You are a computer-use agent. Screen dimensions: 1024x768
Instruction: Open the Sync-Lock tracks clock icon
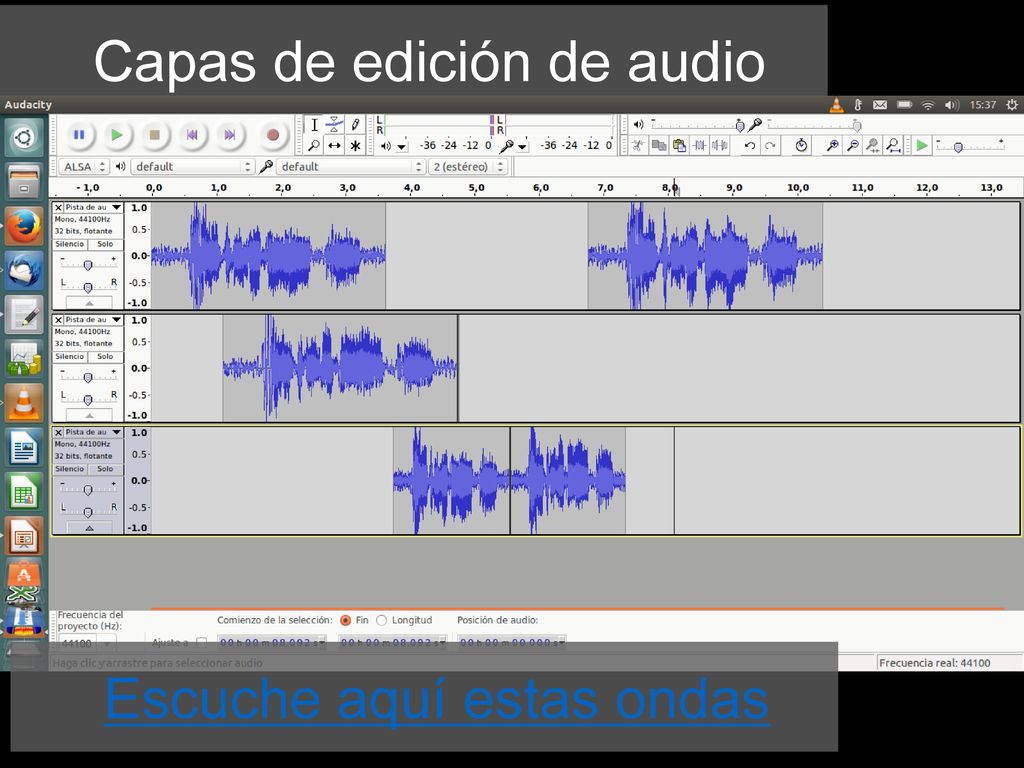pos(801,145)
